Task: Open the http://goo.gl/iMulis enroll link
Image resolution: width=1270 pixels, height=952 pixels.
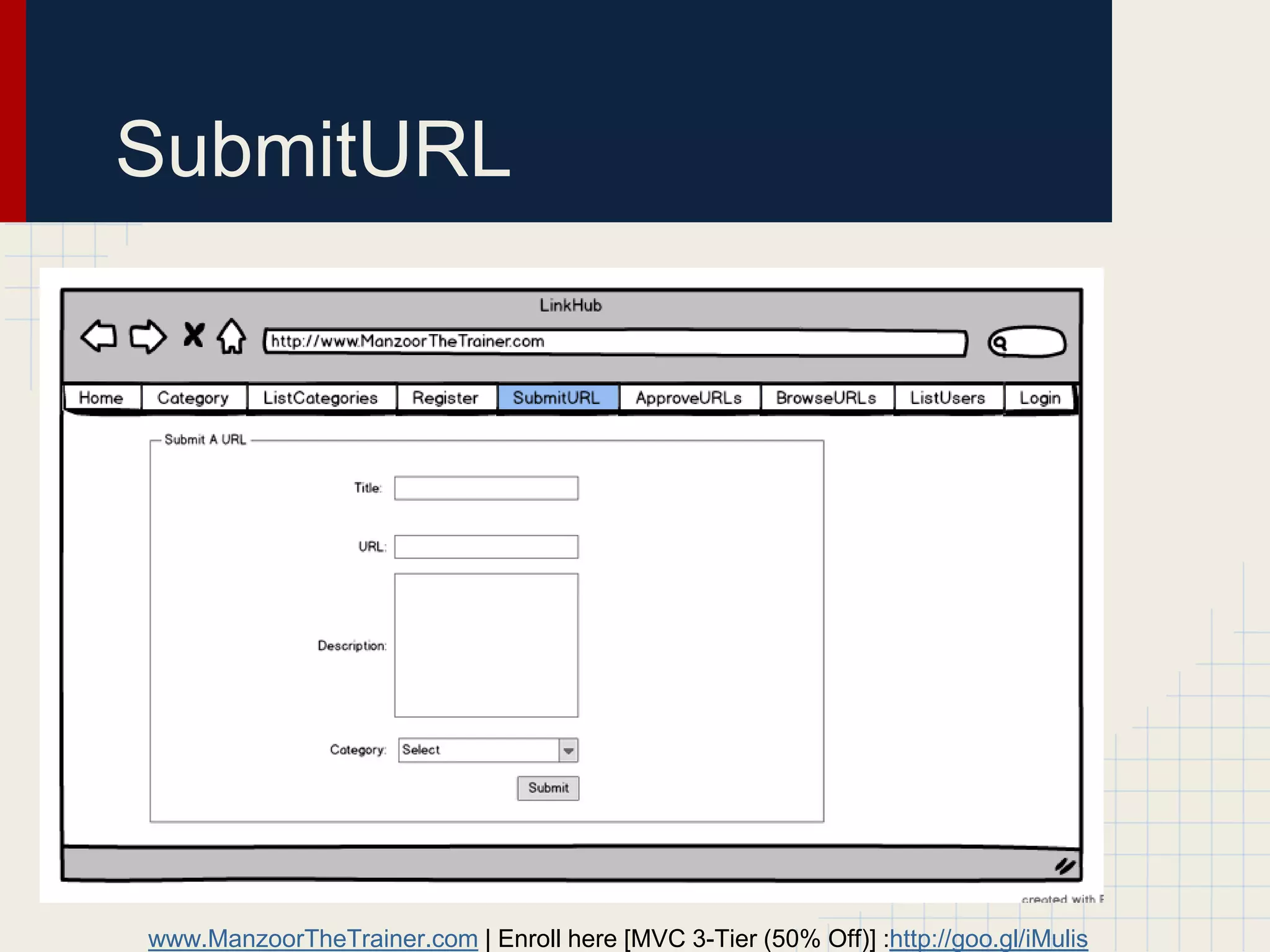Action: pyautogui.click(x=988, y=938)
